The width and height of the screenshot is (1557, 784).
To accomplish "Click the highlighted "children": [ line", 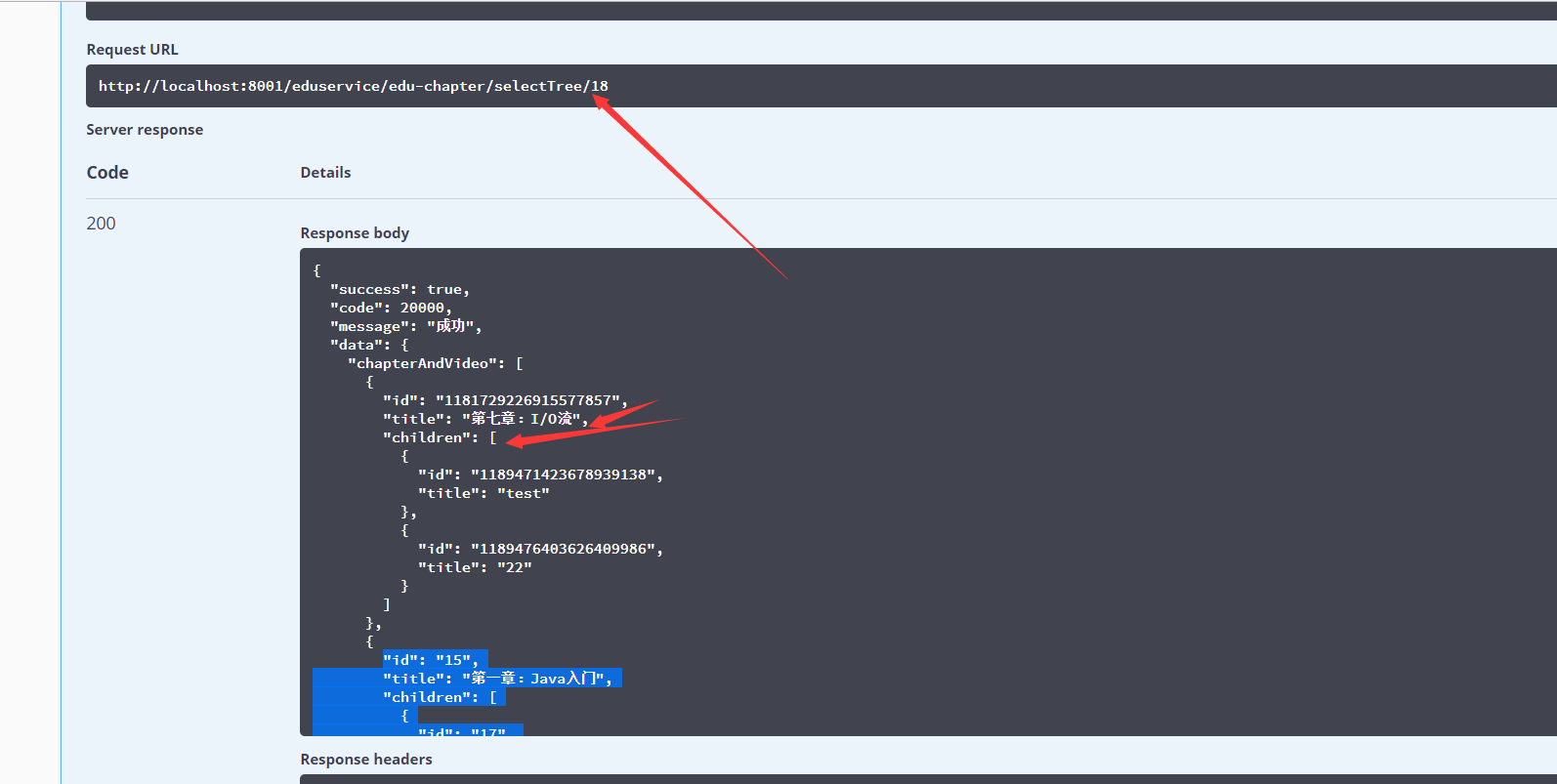I will pos(440,697).
